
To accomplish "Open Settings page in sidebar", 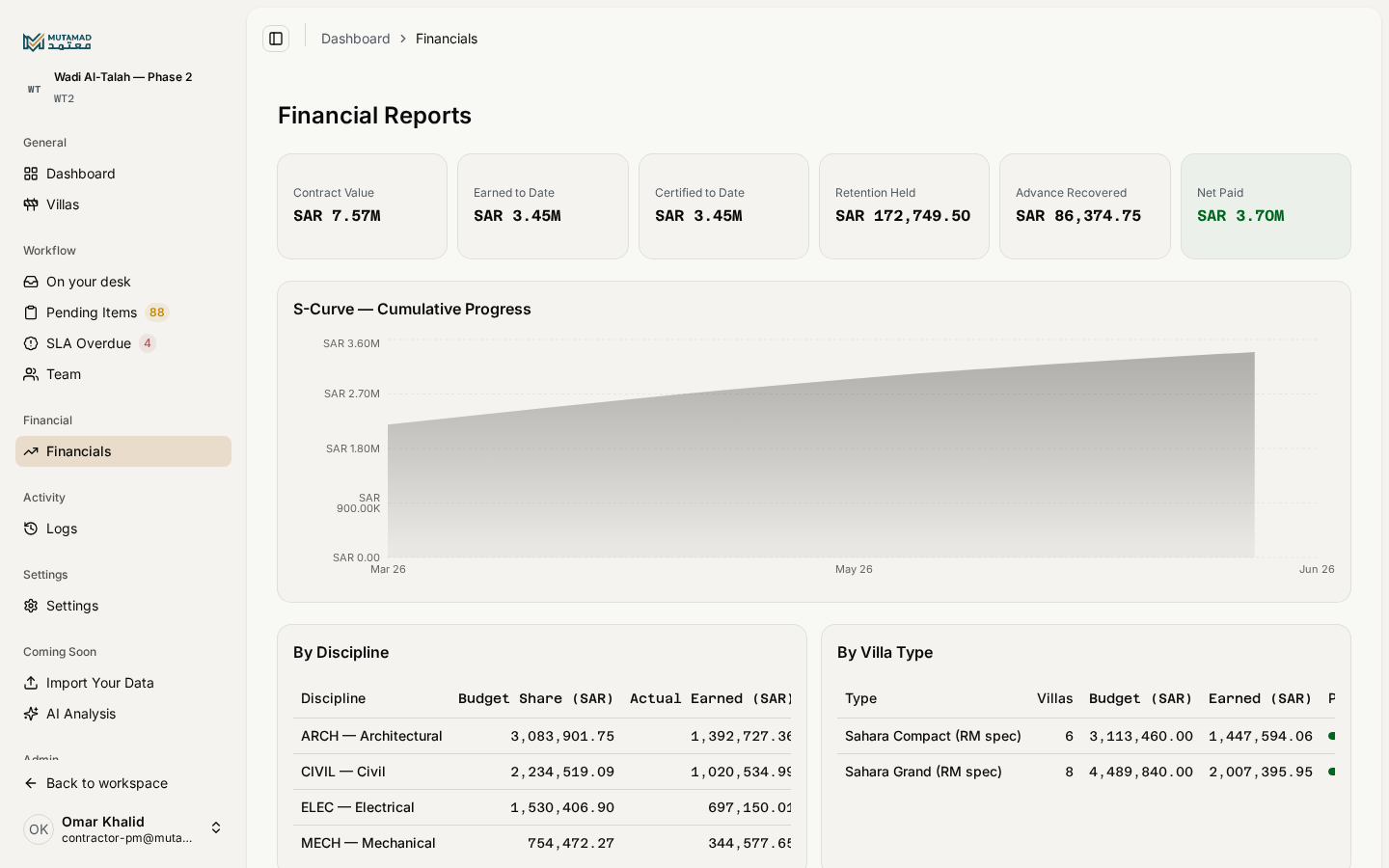I will (x=123, y=606).
